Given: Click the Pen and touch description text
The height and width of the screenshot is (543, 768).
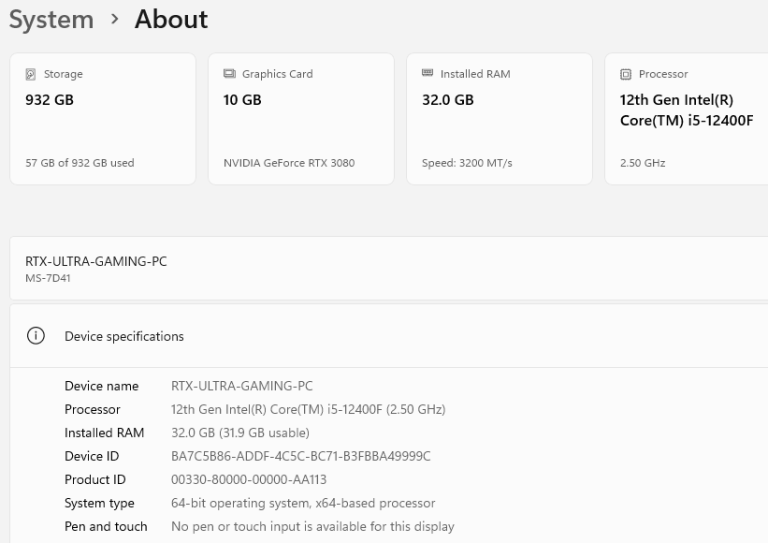Looking at the screenshot, I should click(x=312, y=526).
